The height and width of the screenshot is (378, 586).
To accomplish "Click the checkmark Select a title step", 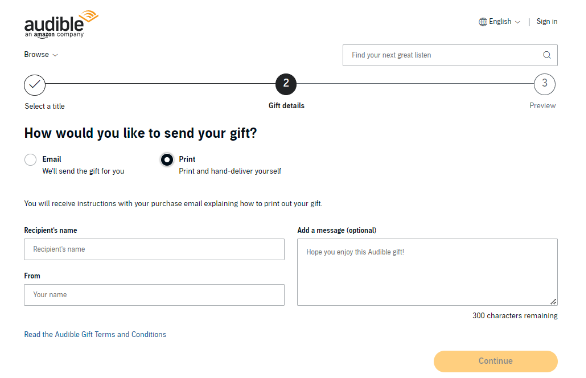I will click(35, 84).
